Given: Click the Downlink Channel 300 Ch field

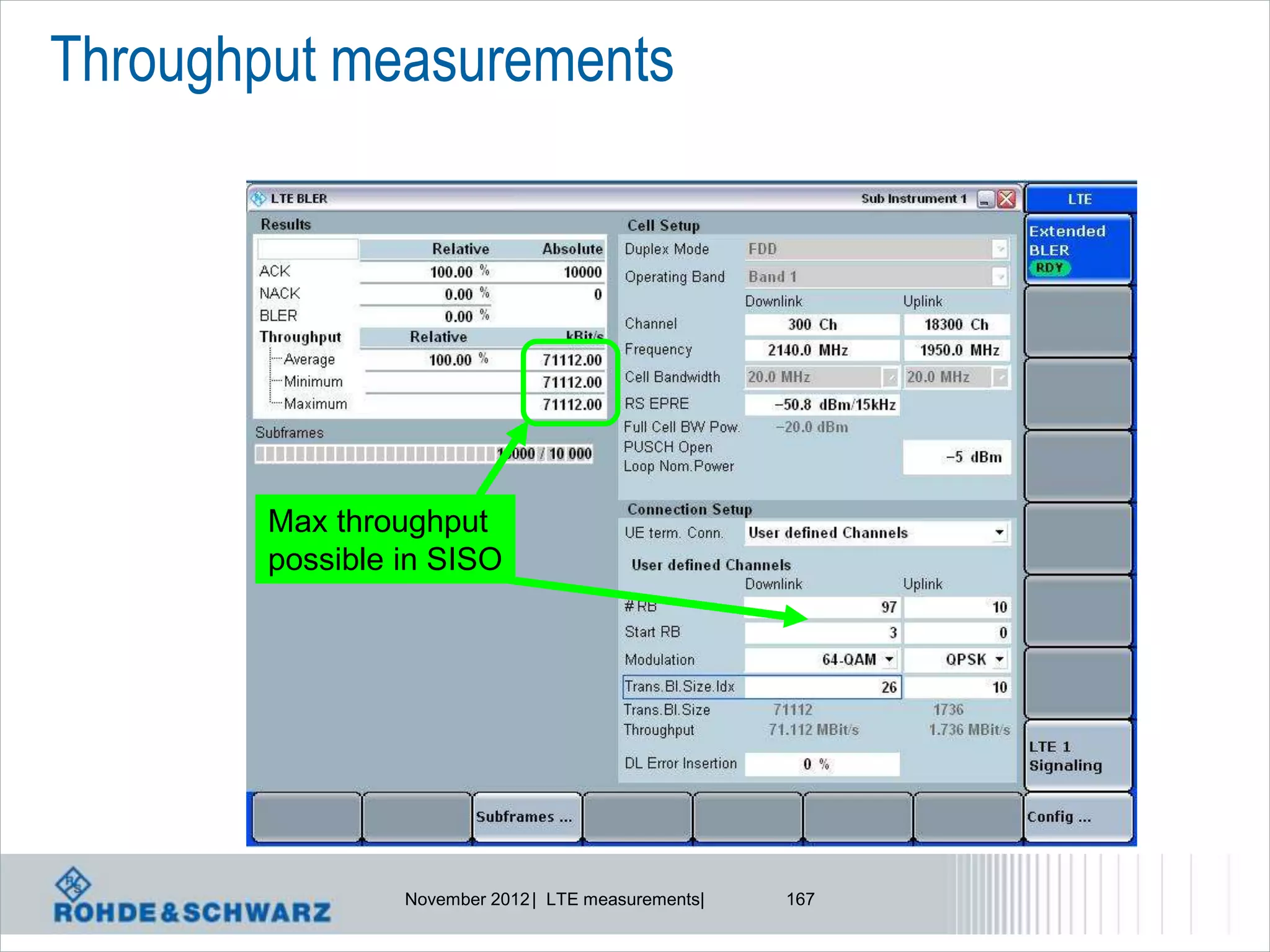Looking at the screenshot, I should (x=822, y=324).
